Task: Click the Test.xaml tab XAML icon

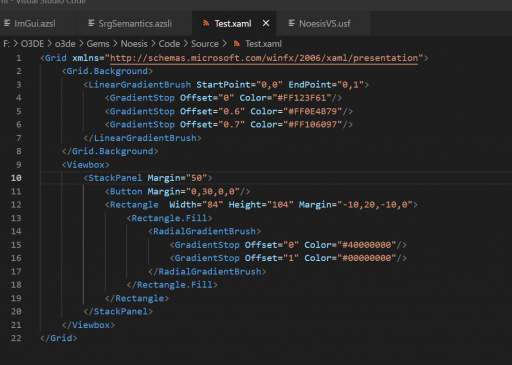Action: (x=206, y=23)
